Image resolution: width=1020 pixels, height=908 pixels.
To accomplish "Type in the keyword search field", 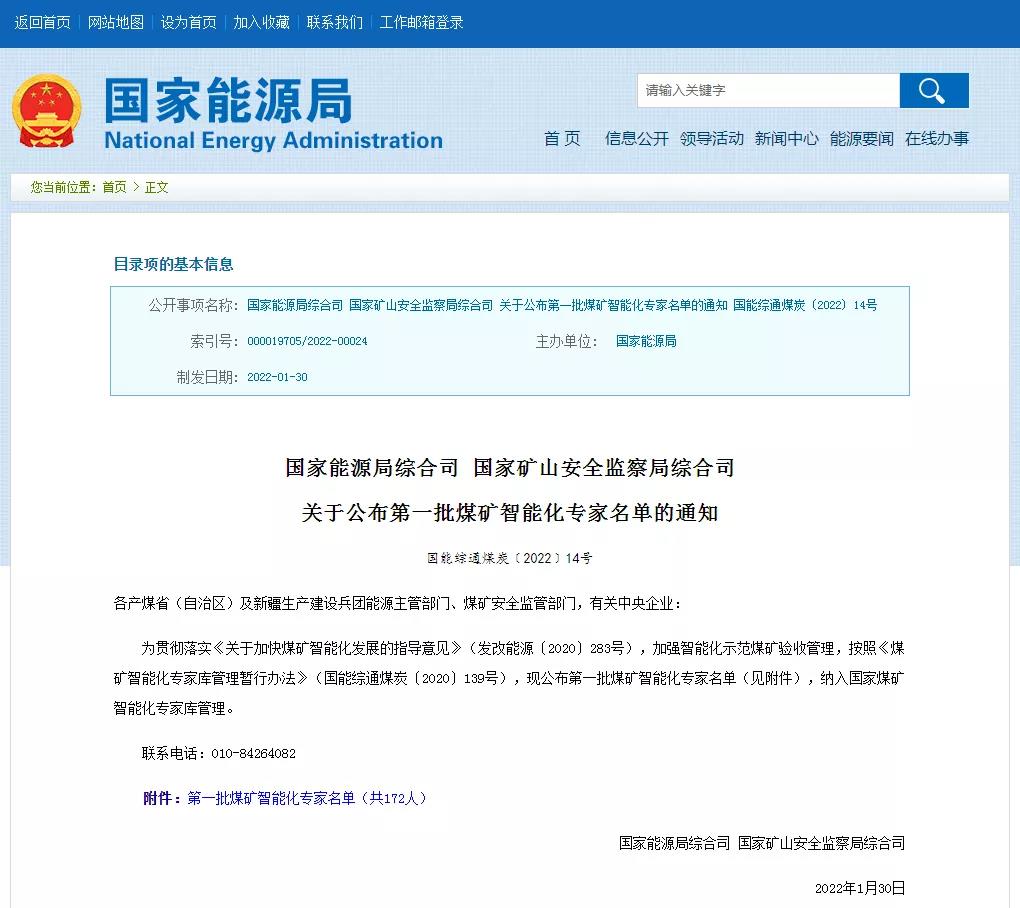I will [x=767, y=91].
